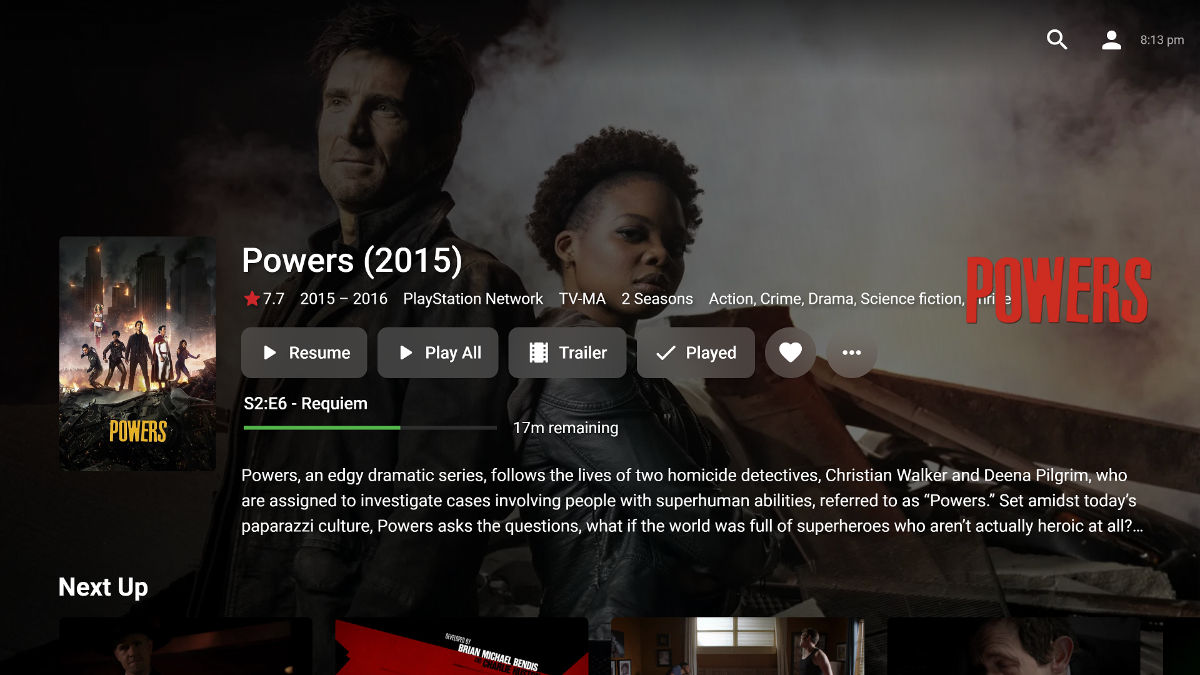Select the first Next Up episode thumbnail
Viewport: 1200px width, 675px height.
click(185, 646)
